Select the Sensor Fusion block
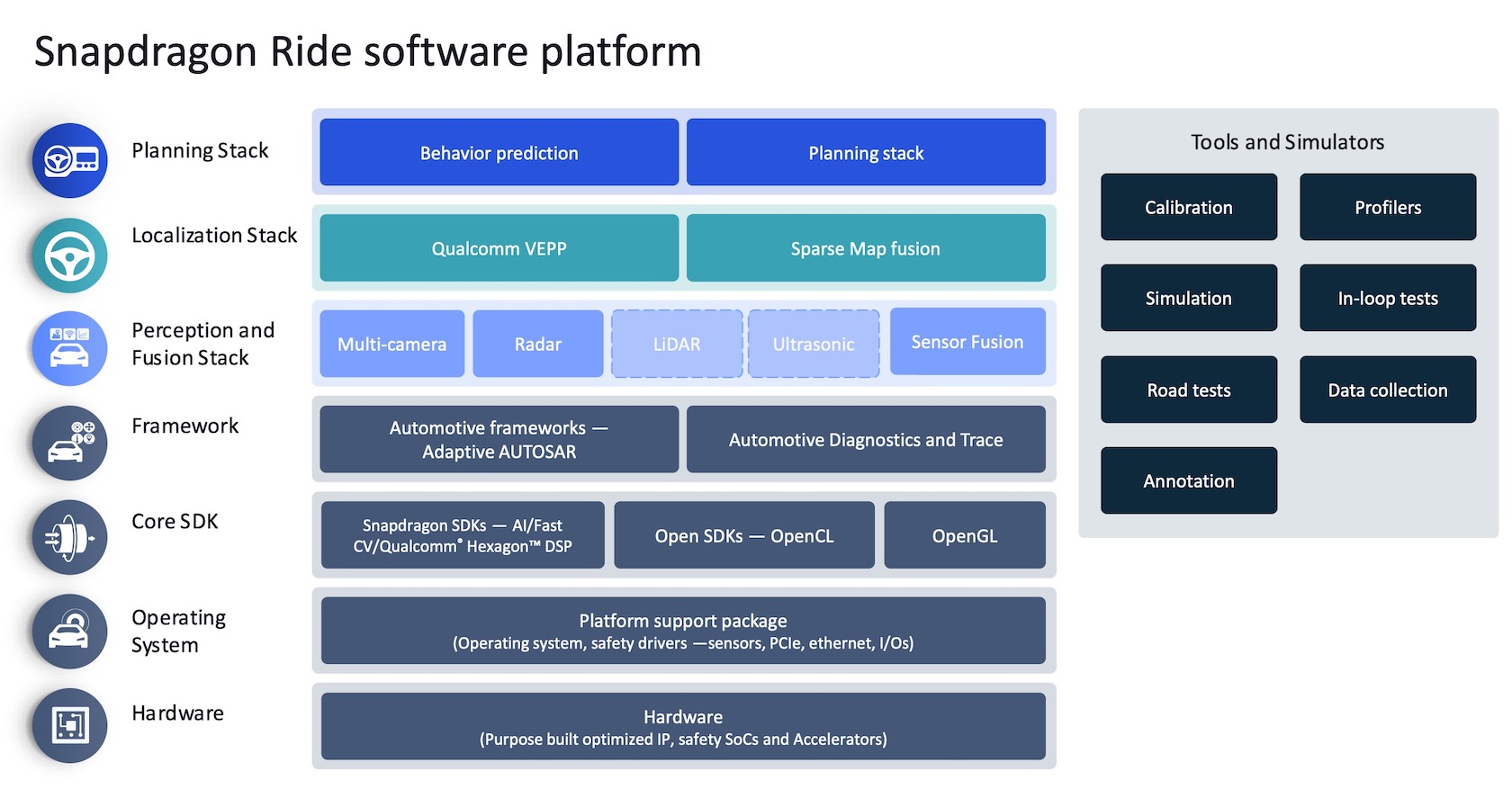 coord(967,342)
